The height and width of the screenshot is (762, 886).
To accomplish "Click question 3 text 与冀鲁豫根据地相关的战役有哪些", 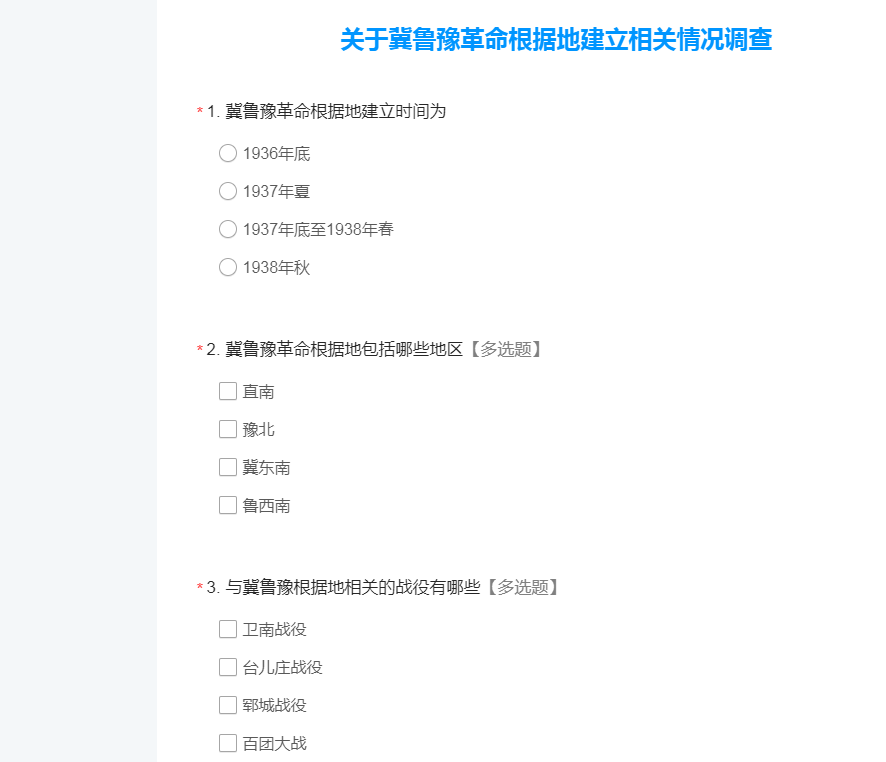I will (353, 587).
